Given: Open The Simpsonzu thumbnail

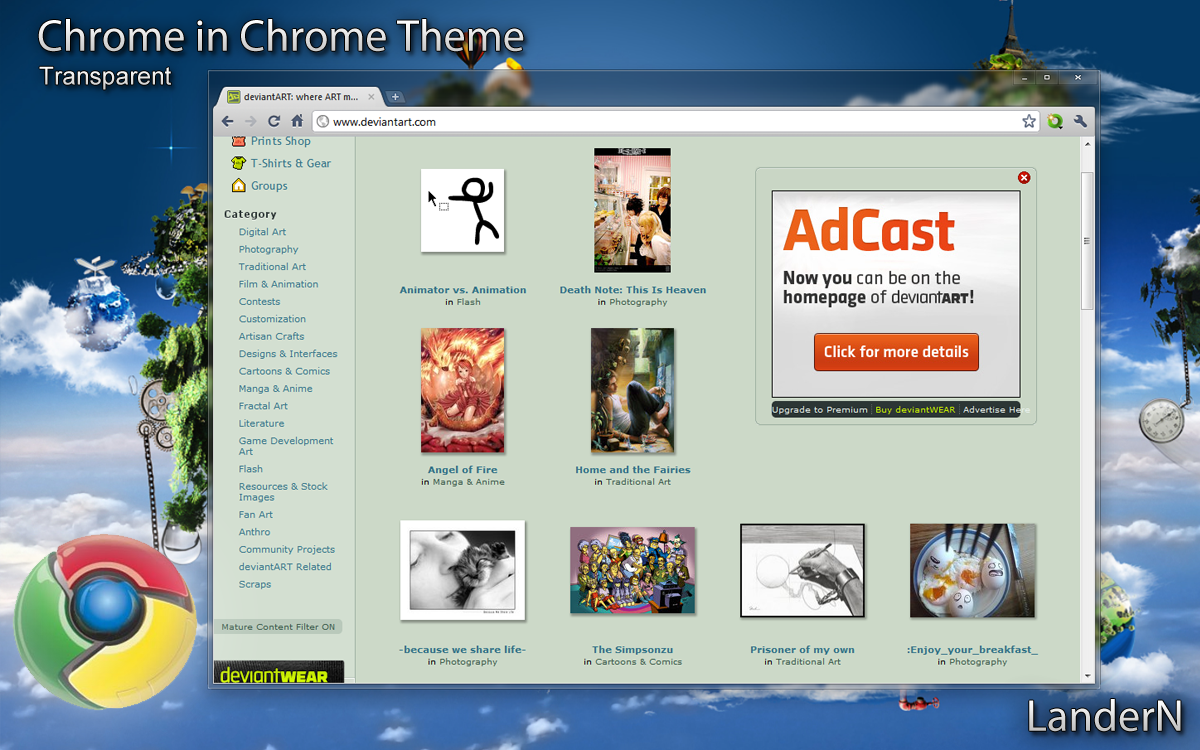Looking at the screenshot, I should pyautogui.click(x=632, y=570).
